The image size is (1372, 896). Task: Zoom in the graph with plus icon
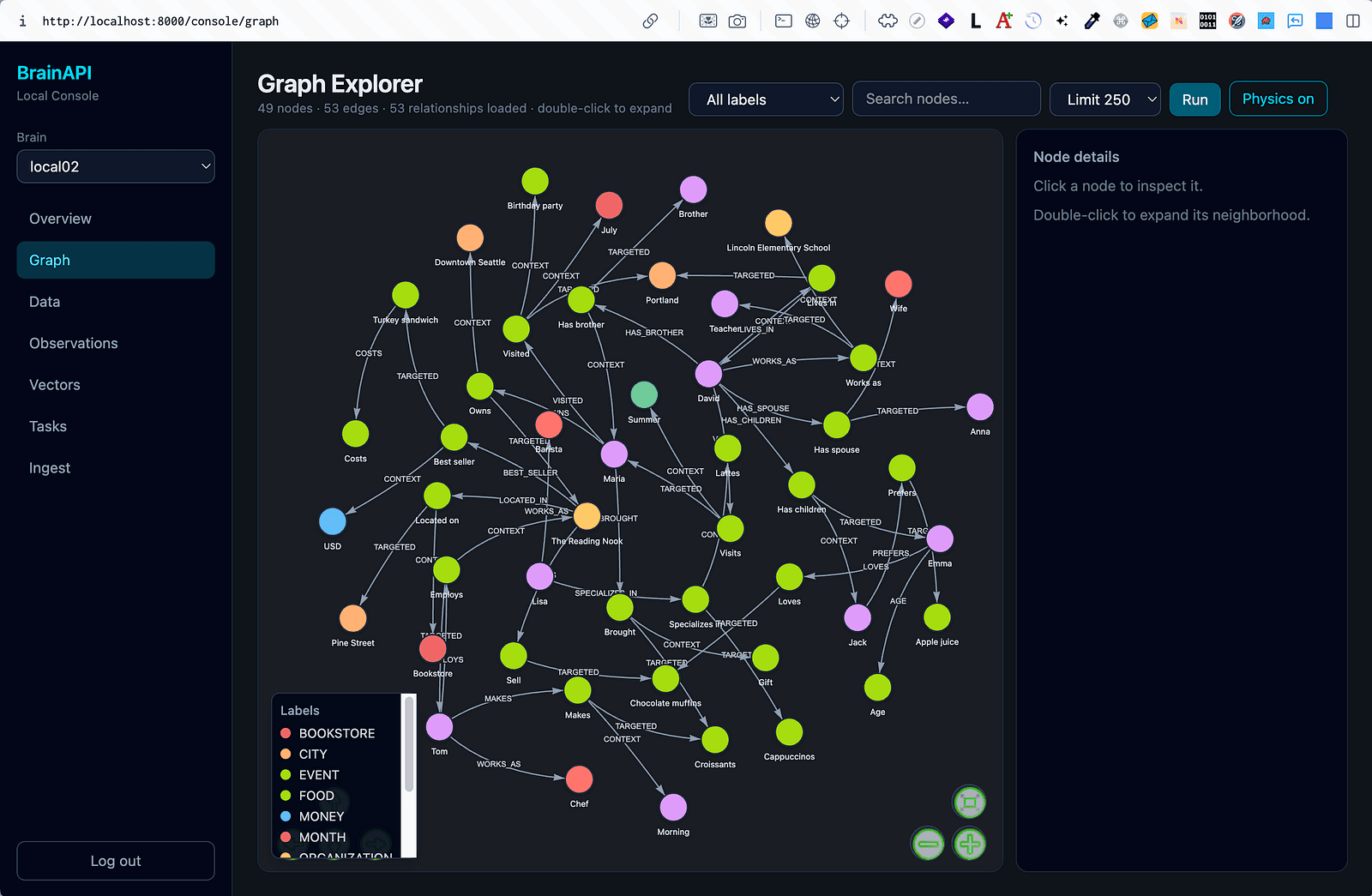969,844
